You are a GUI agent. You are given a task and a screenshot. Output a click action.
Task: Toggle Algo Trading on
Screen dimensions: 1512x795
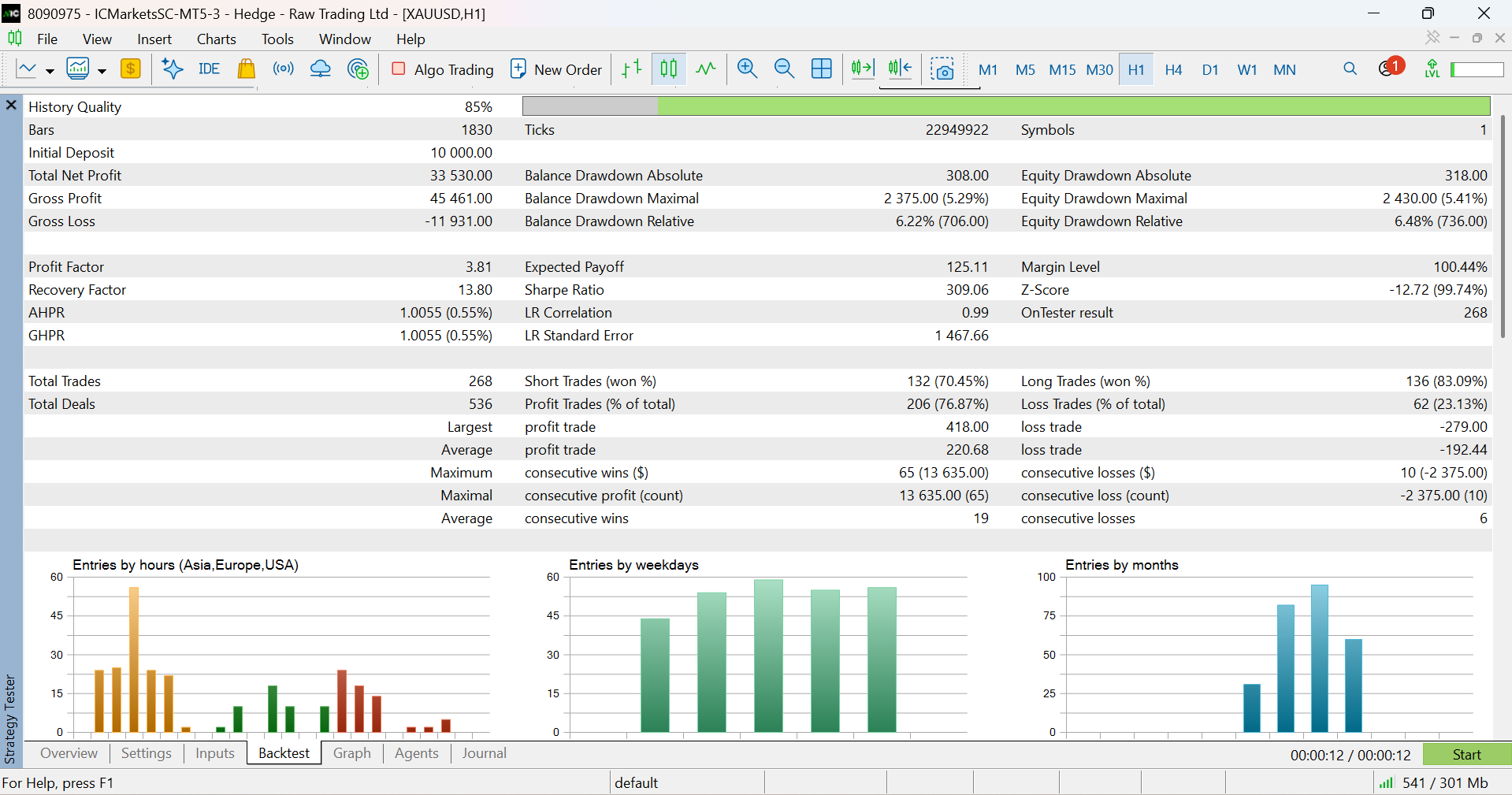[443, 69]
